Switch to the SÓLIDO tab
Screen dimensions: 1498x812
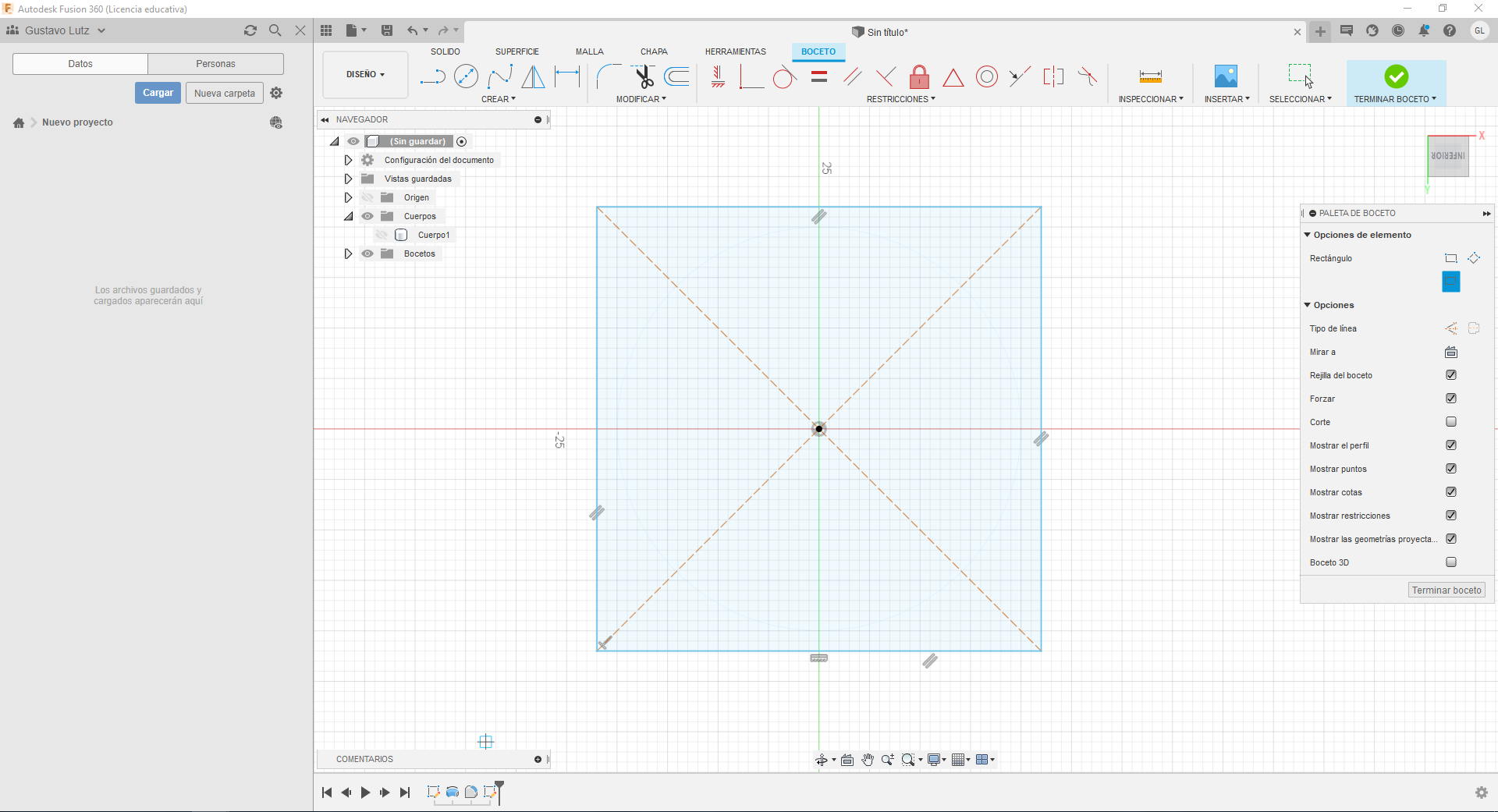point(445,51)
